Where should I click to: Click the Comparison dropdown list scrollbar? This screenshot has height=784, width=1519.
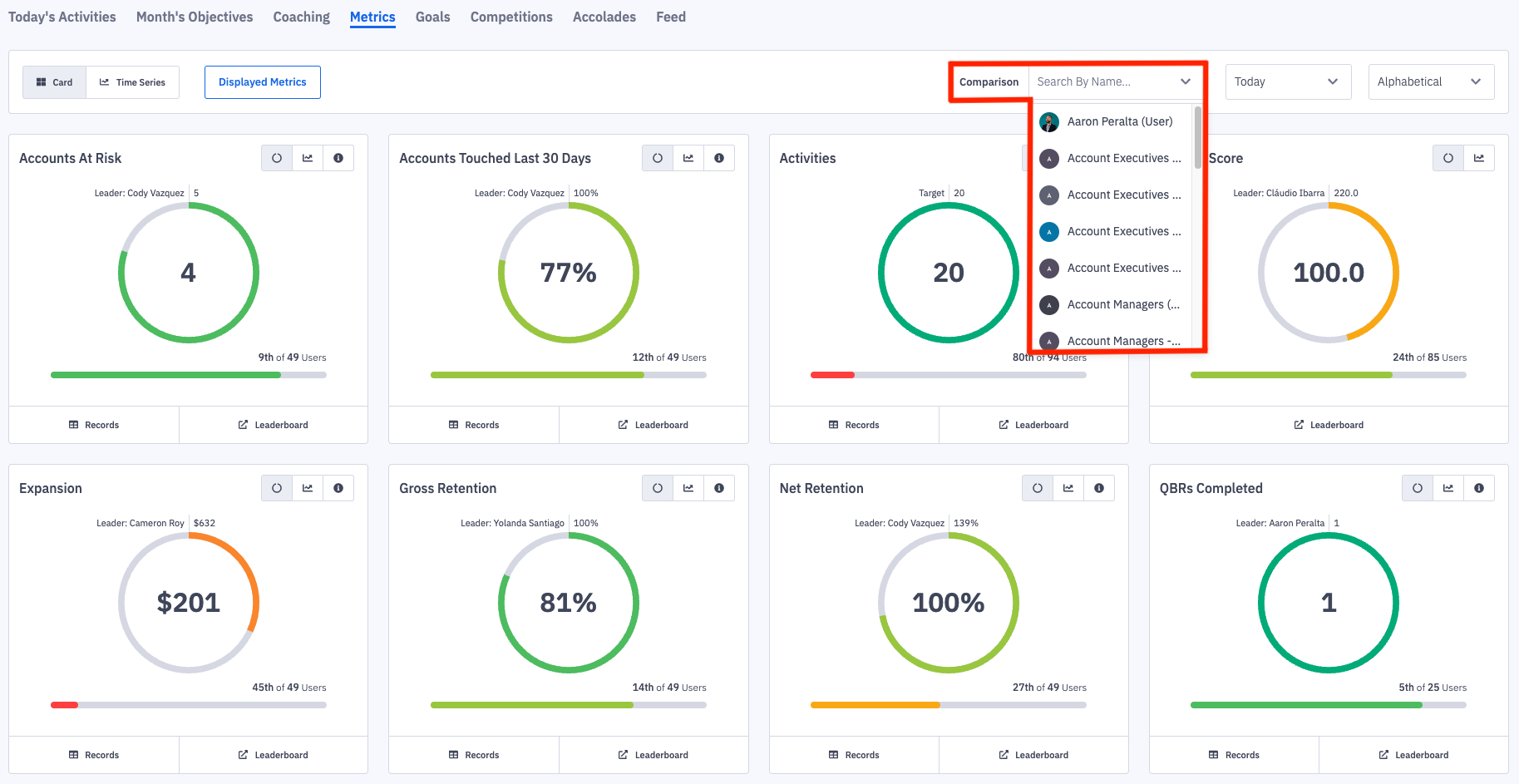pos(1198,138)
